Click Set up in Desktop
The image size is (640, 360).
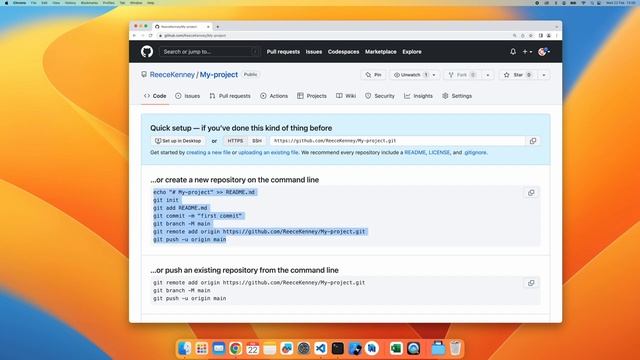pyautogui.click(x=178, y=141)
